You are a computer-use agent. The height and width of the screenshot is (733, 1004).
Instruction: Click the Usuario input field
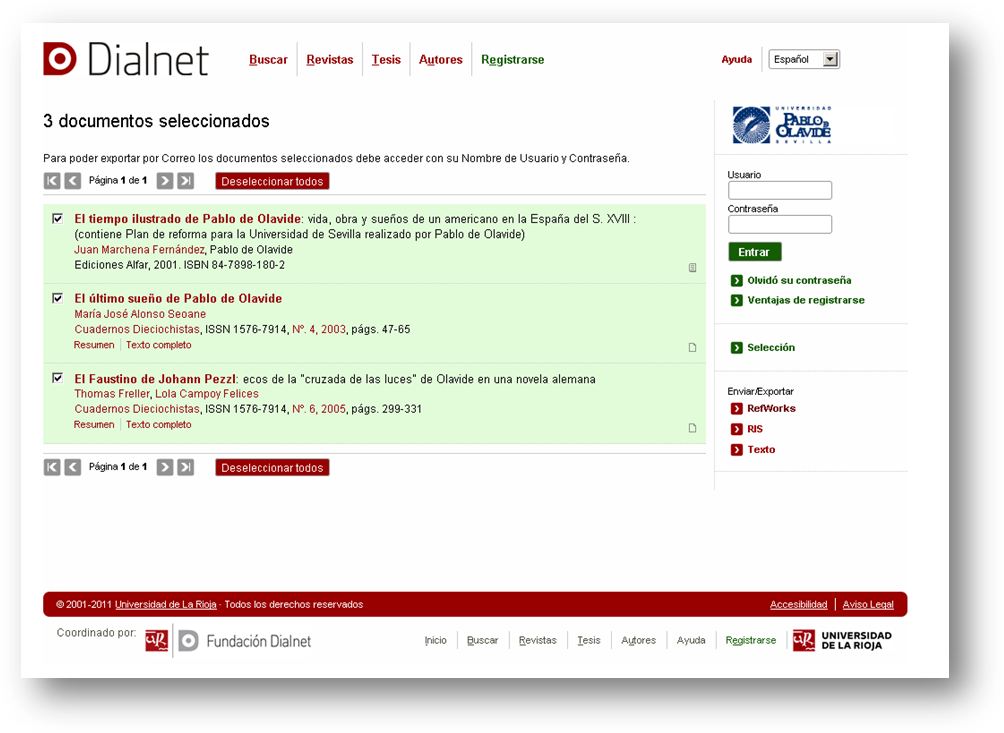coord(780,190)
